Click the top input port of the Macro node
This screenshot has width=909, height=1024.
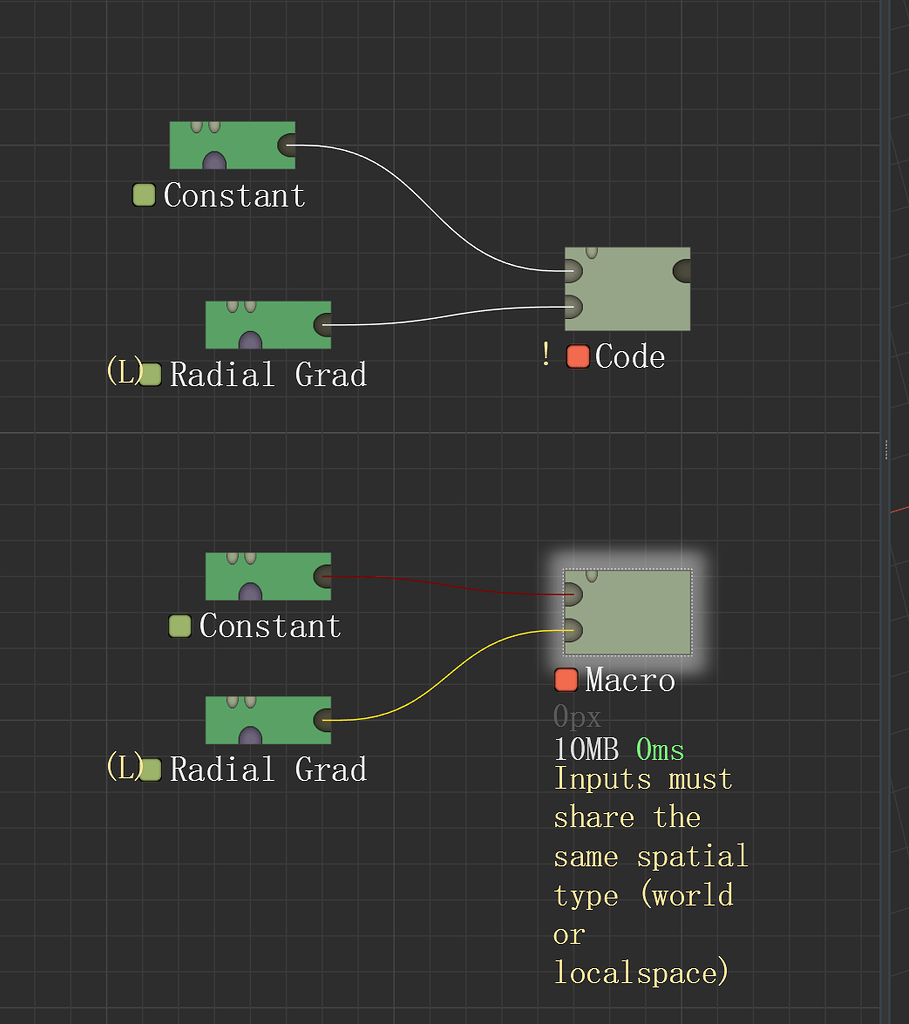[x=572, y=592]
